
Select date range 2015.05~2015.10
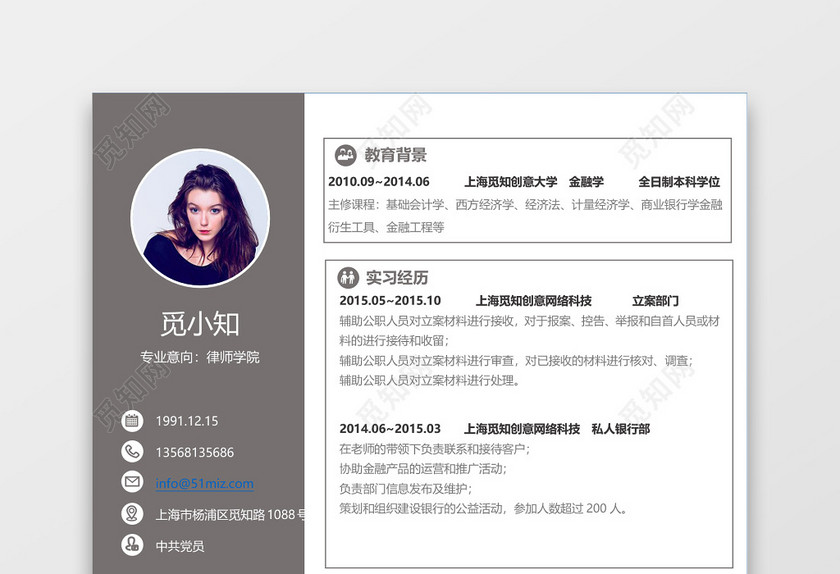(390, 301)
